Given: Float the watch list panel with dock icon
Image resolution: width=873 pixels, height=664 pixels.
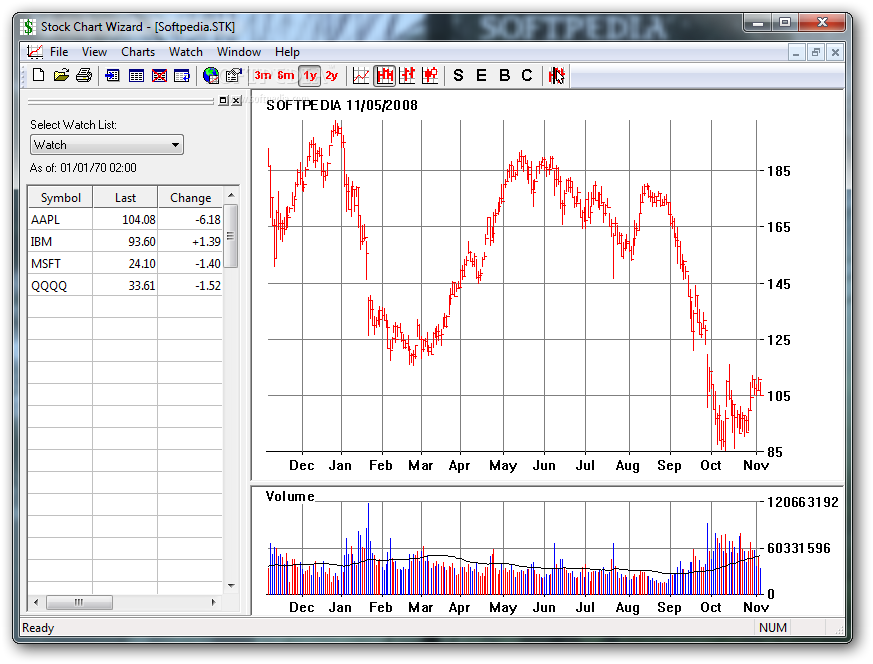Looking at the screenshot, I should click(223, 101).
